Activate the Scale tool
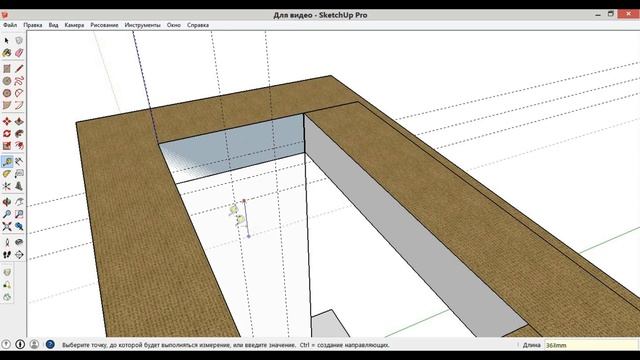Screen dimensions: 640x360 (x=7, y=146)
